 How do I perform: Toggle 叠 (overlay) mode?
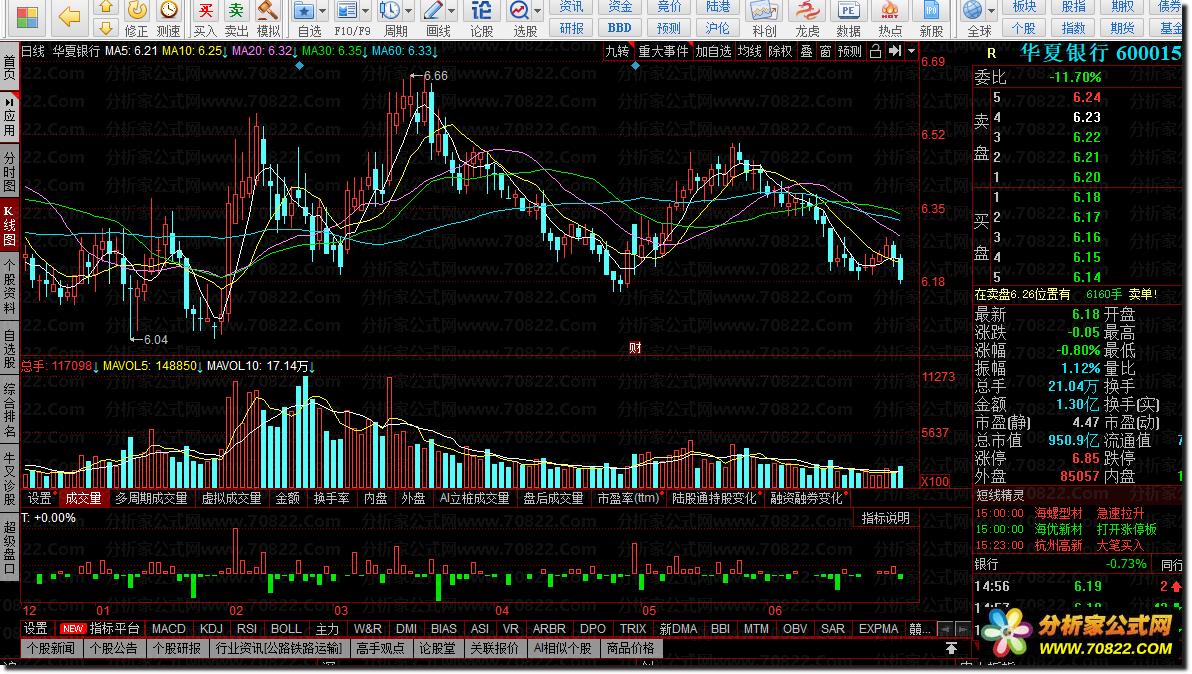pyautogui.click(x=807, y=51)
